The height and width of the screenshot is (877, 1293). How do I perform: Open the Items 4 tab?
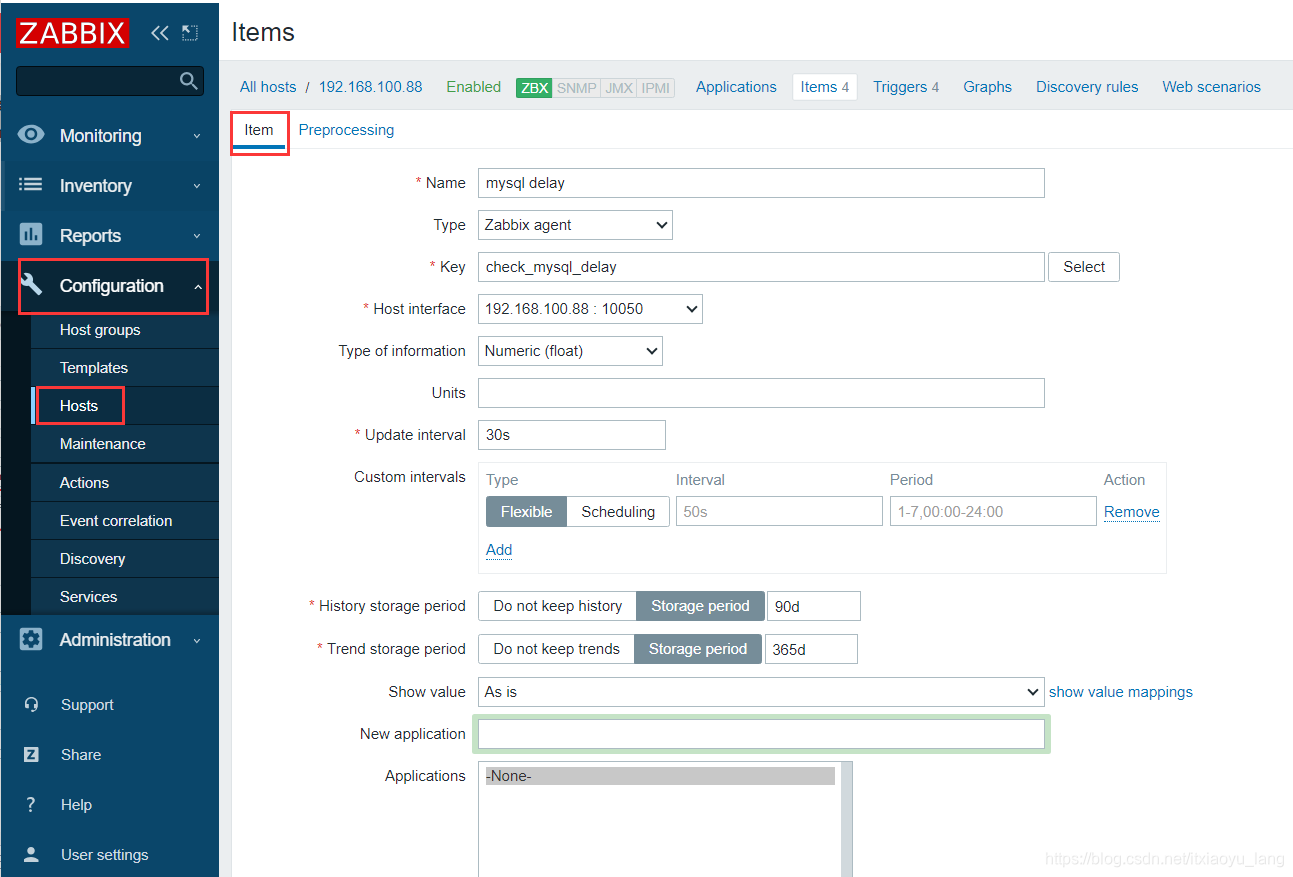(x=825, y=87)
